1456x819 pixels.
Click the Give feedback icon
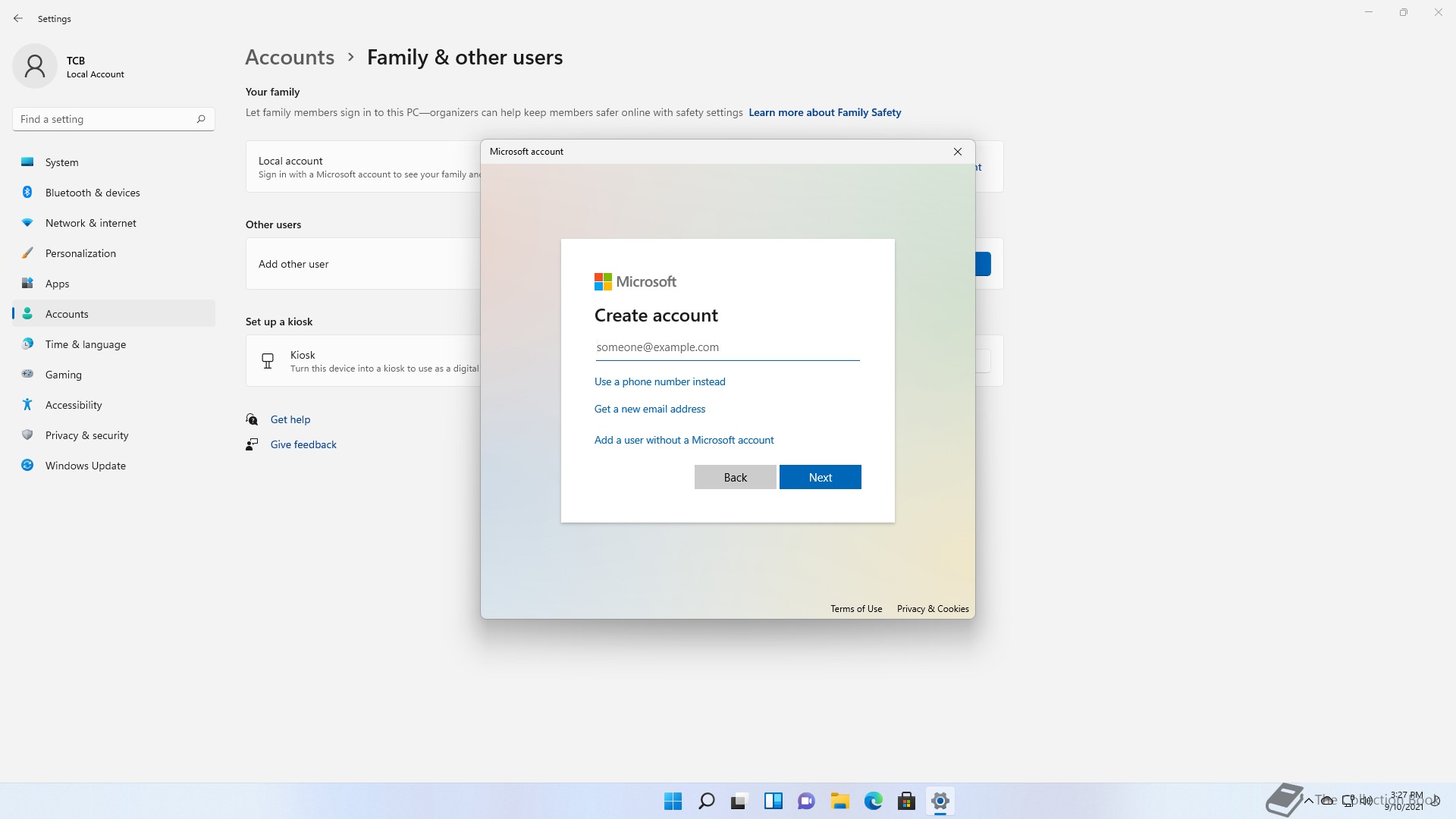pyautogui.click(x=252, y=444)
